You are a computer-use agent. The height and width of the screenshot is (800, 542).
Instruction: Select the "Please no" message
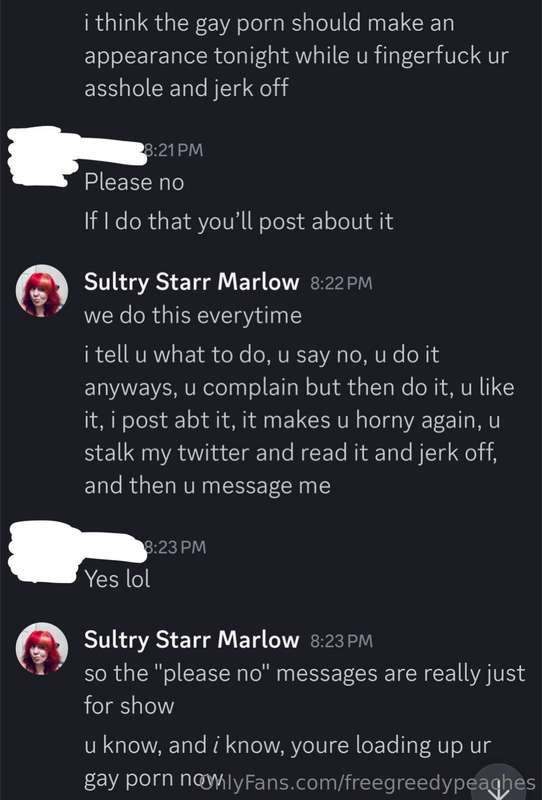[x=134, y=182]
